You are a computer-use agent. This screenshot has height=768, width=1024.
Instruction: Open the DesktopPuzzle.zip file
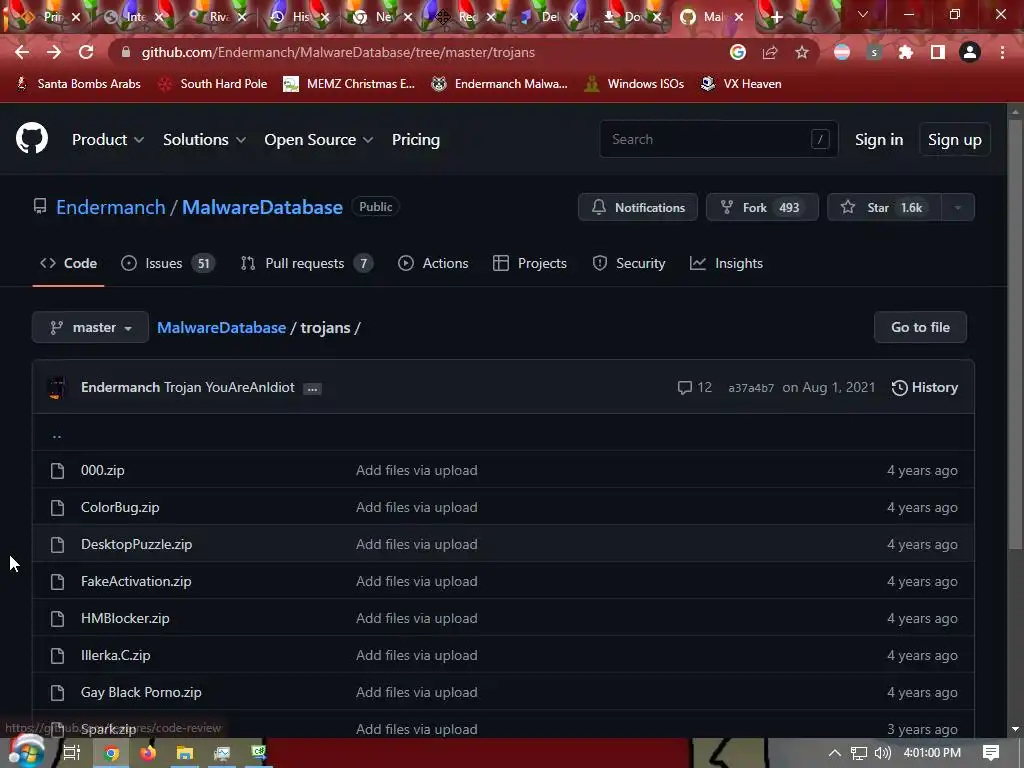[136, 544]
